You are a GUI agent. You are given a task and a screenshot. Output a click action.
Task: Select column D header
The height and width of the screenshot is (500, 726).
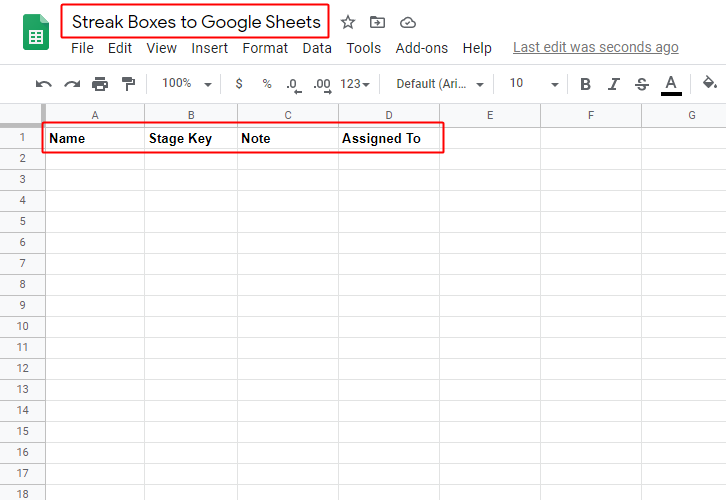389,115
